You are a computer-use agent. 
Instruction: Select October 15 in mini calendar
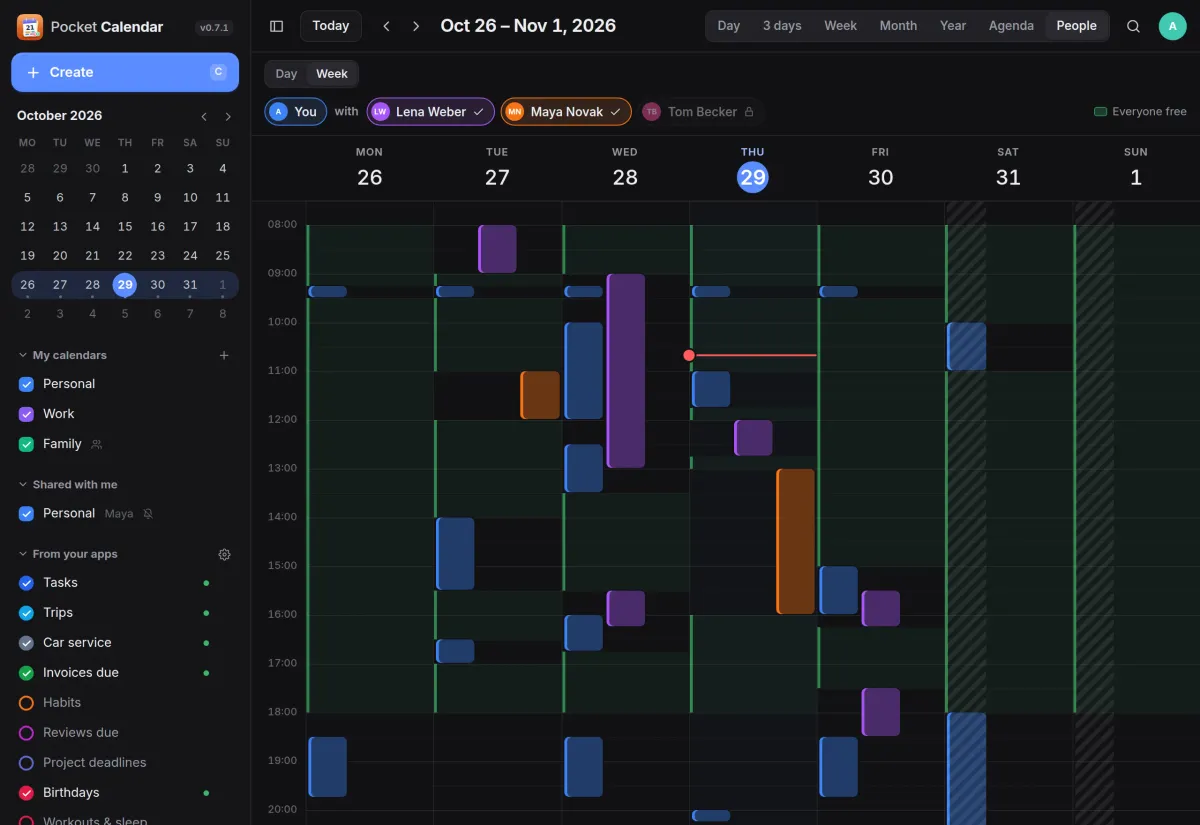tap(125, 227)
